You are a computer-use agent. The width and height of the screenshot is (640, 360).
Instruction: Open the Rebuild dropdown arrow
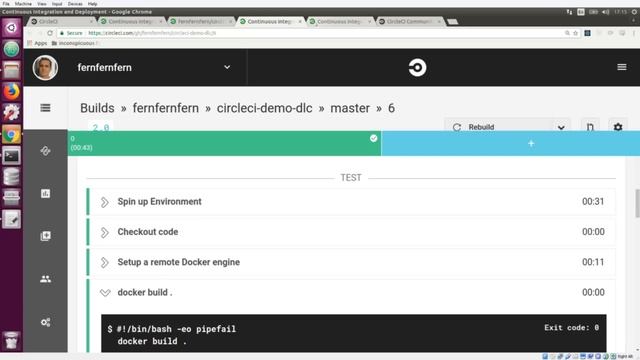pyautogui.click(x=561, y=127)
